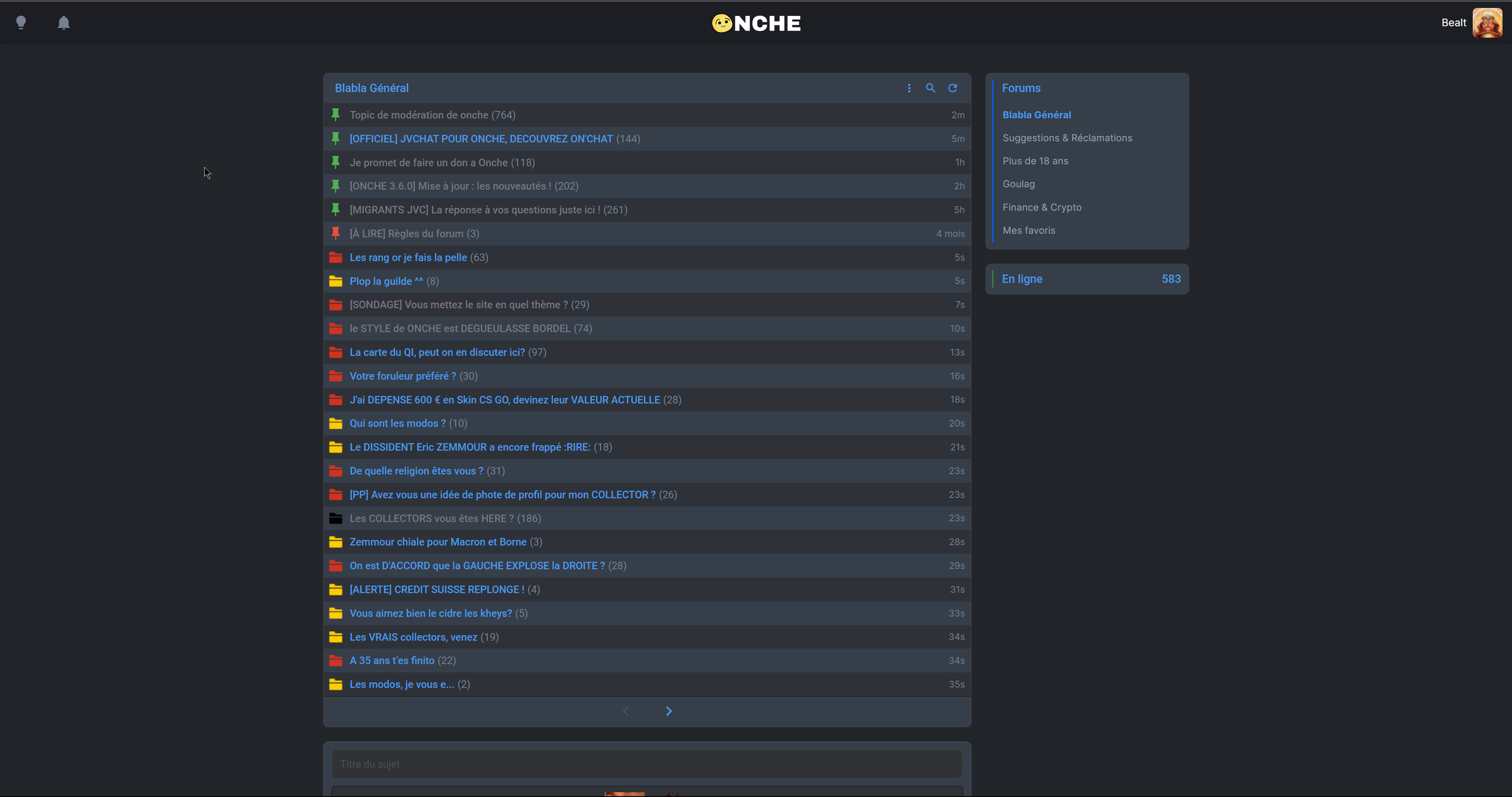Click red folder of 'Votre foruleur préféré'
The image size is (1512, 797).
[336, 376]
